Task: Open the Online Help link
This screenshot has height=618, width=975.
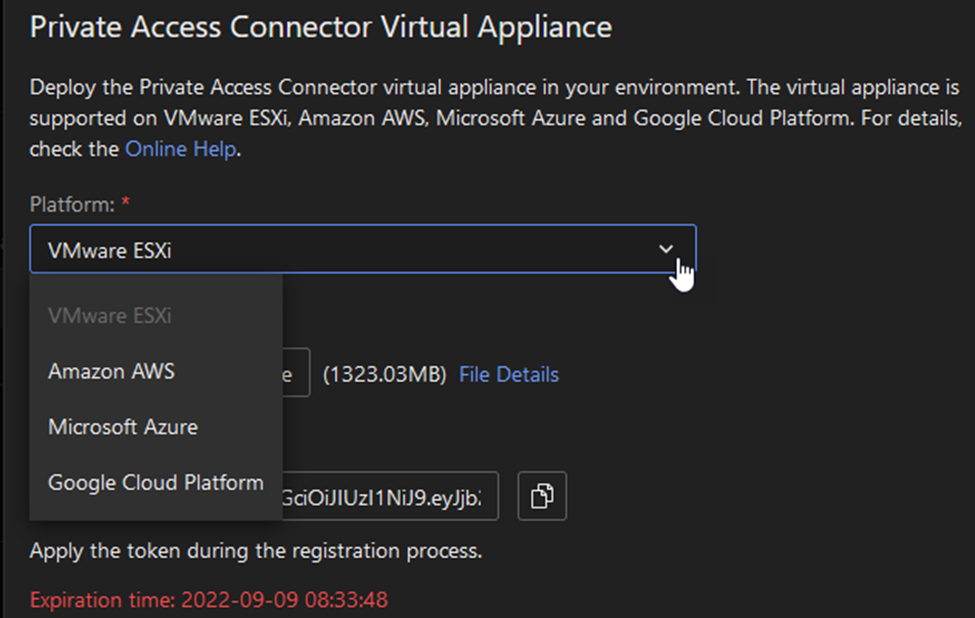Action: coord(180,149)
